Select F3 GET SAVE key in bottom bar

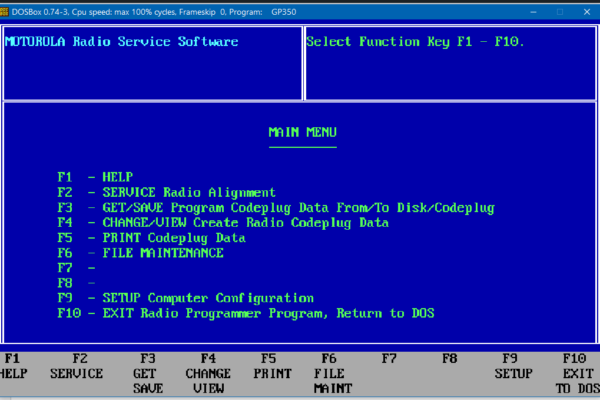(148, 374)
